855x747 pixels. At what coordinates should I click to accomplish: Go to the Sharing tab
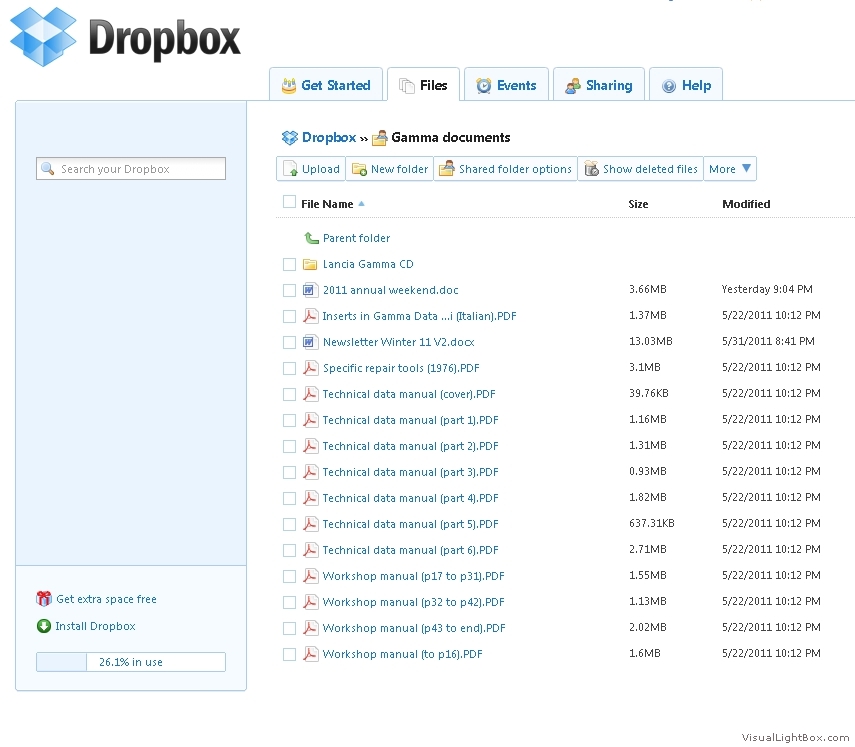point(599,85)
